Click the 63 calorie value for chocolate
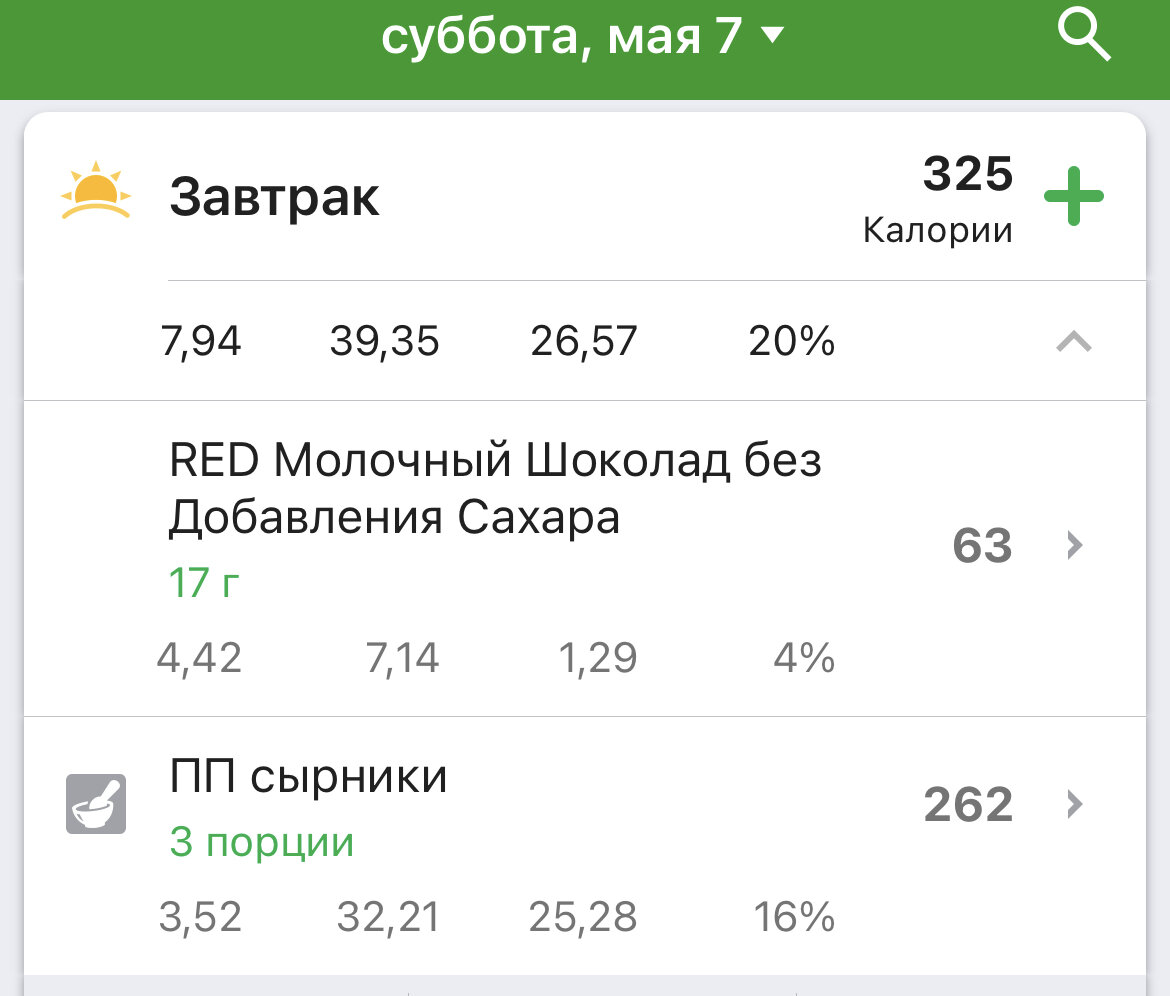The image size is (1170, 996). (x=981, y=546)
